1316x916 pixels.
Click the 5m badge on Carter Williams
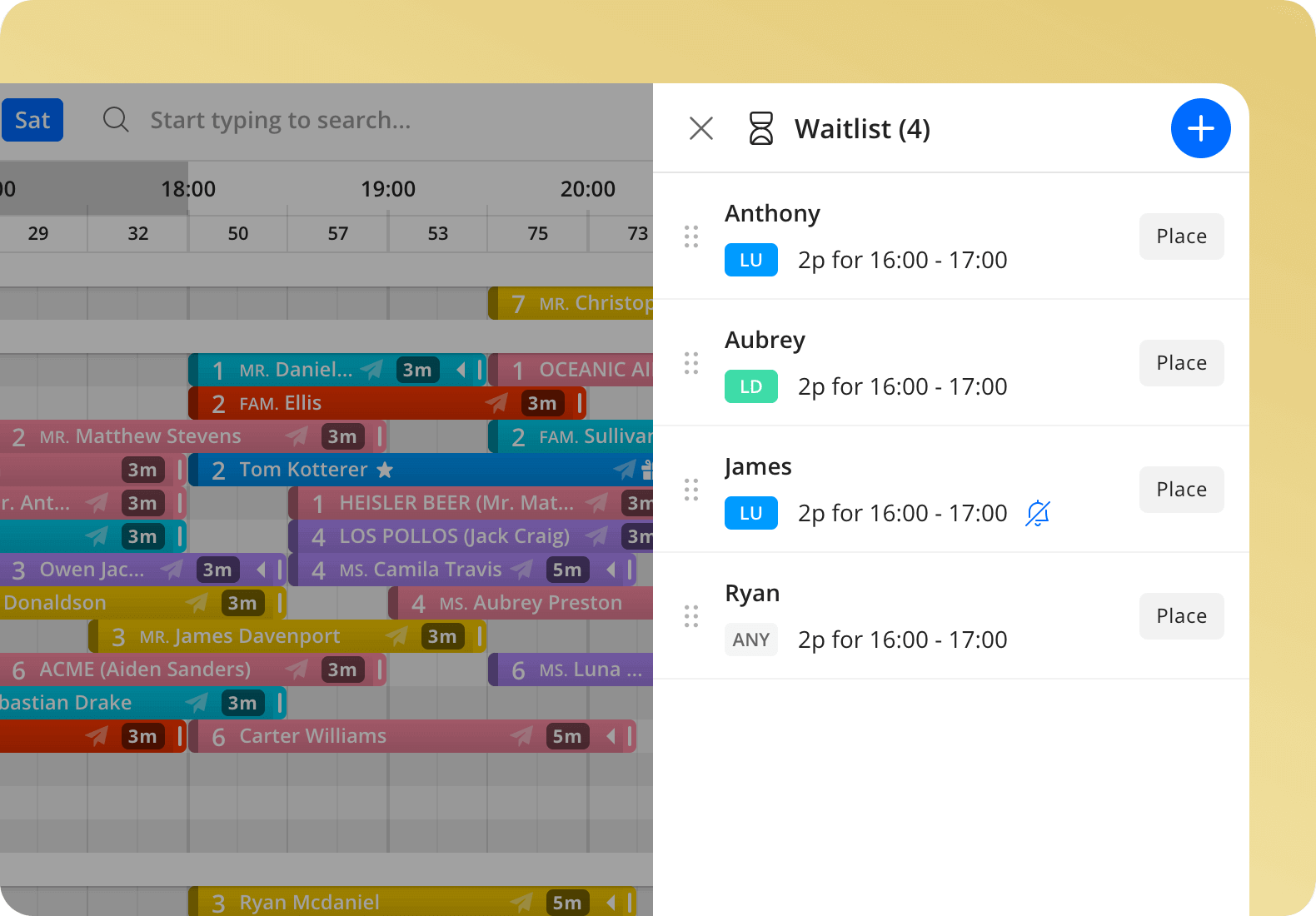567,736
